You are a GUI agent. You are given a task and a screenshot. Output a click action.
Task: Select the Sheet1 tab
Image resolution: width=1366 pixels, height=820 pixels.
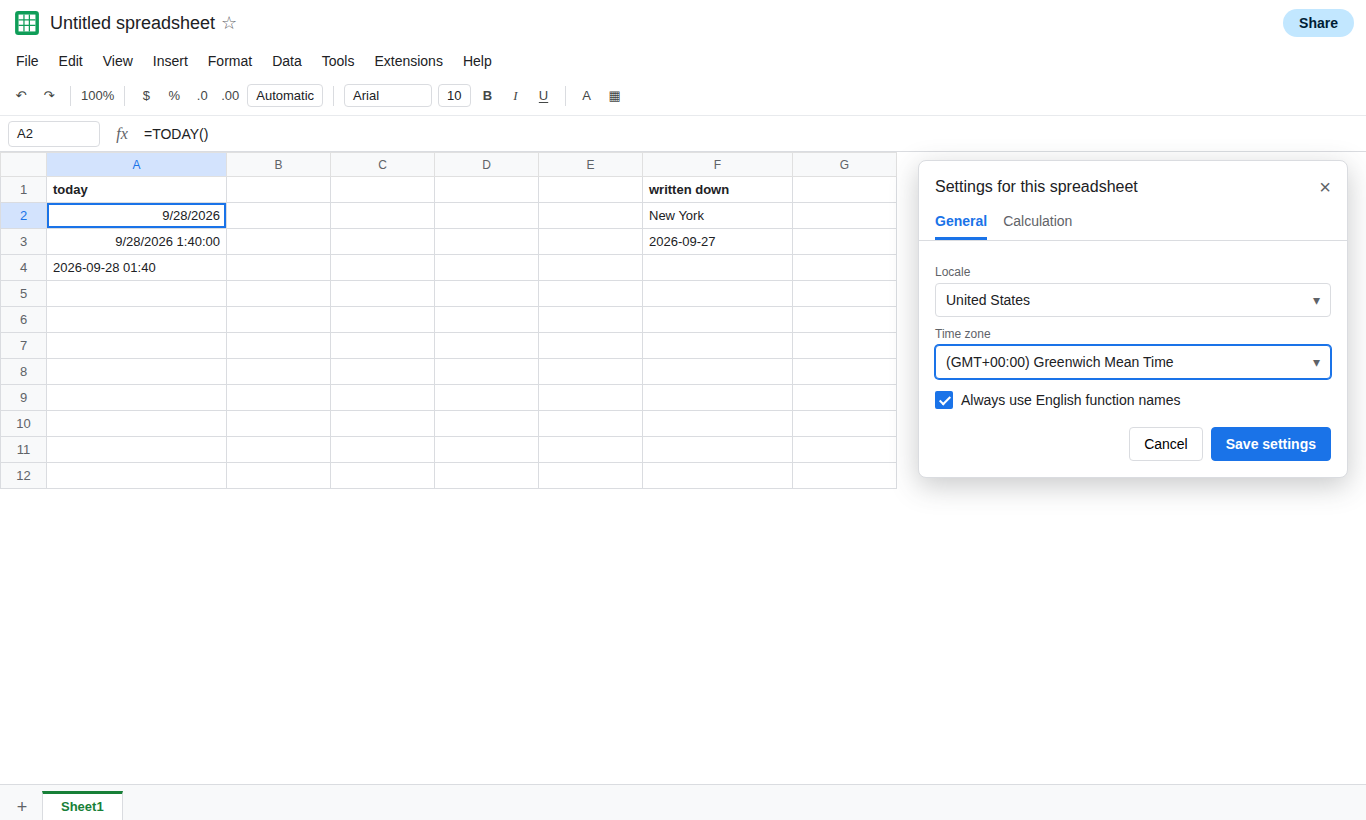(x=82, y=806)
